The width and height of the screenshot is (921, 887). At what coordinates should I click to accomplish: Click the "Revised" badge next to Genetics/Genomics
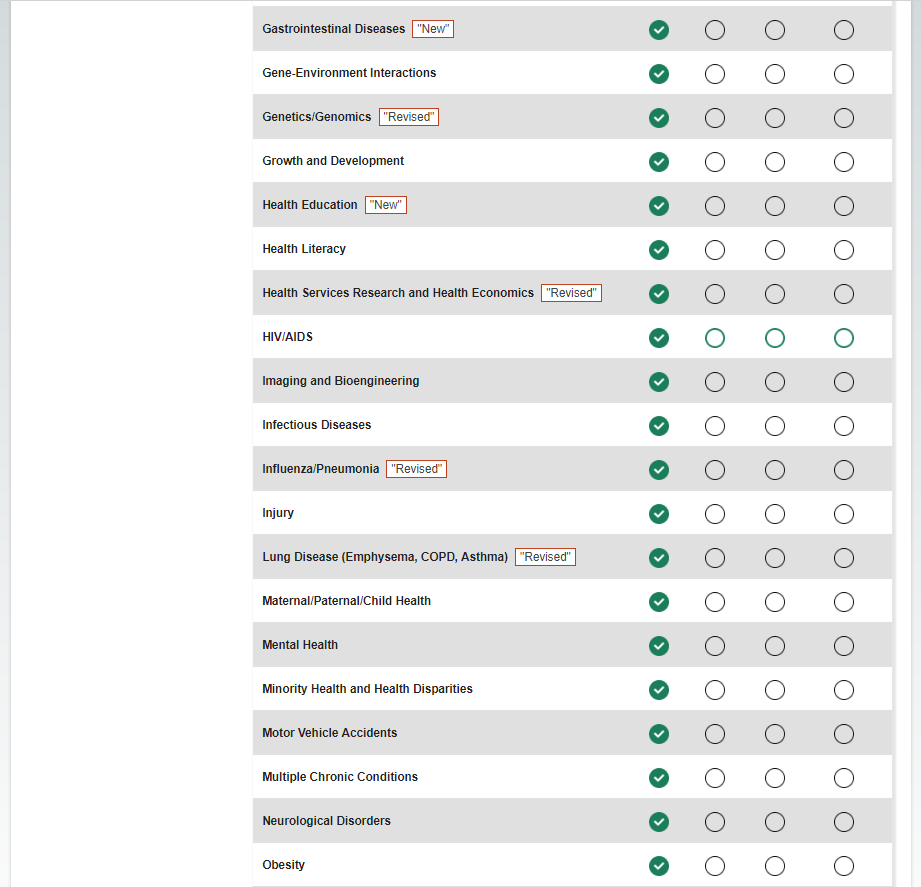409,117
